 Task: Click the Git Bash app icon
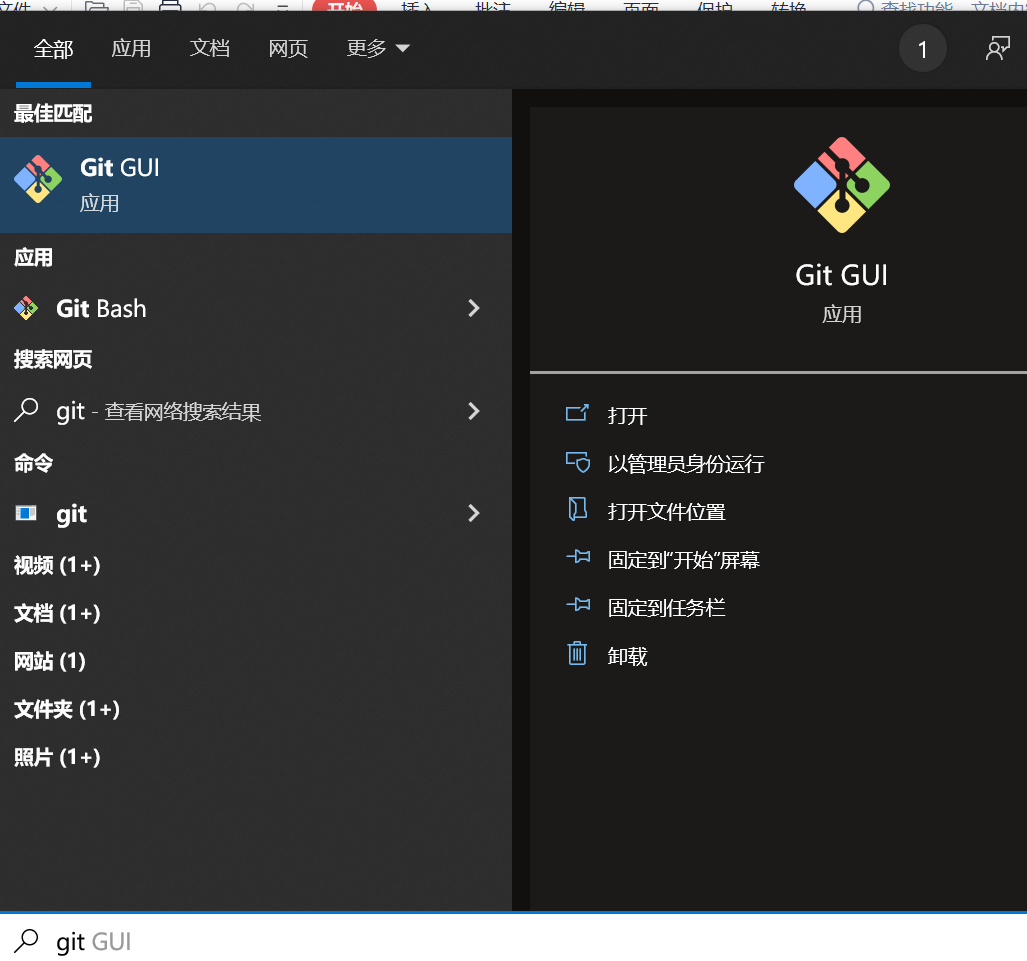point(26,308)
